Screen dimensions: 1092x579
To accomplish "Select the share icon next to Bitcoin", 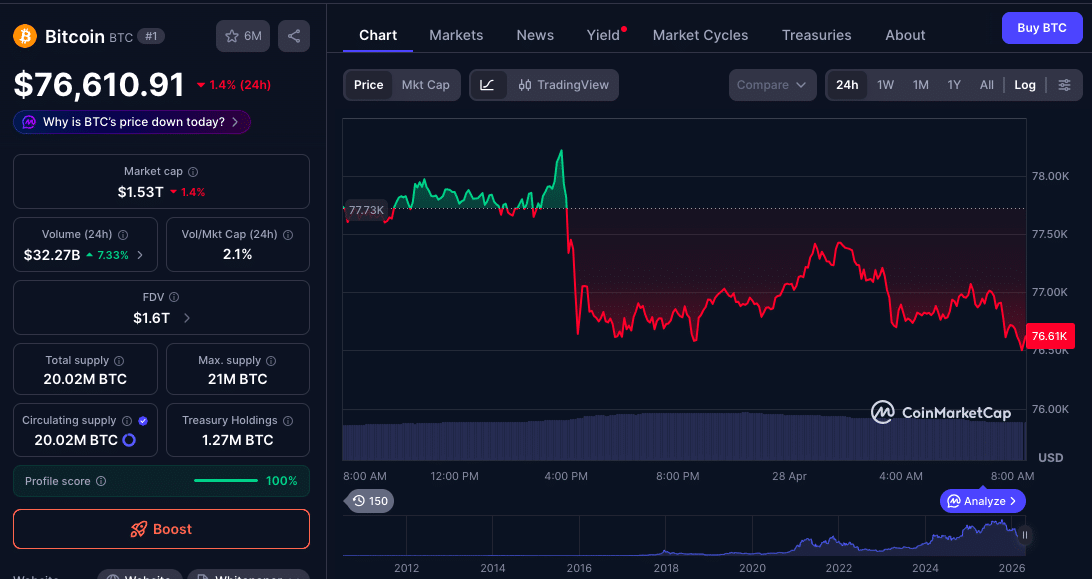I will [294, 36].
